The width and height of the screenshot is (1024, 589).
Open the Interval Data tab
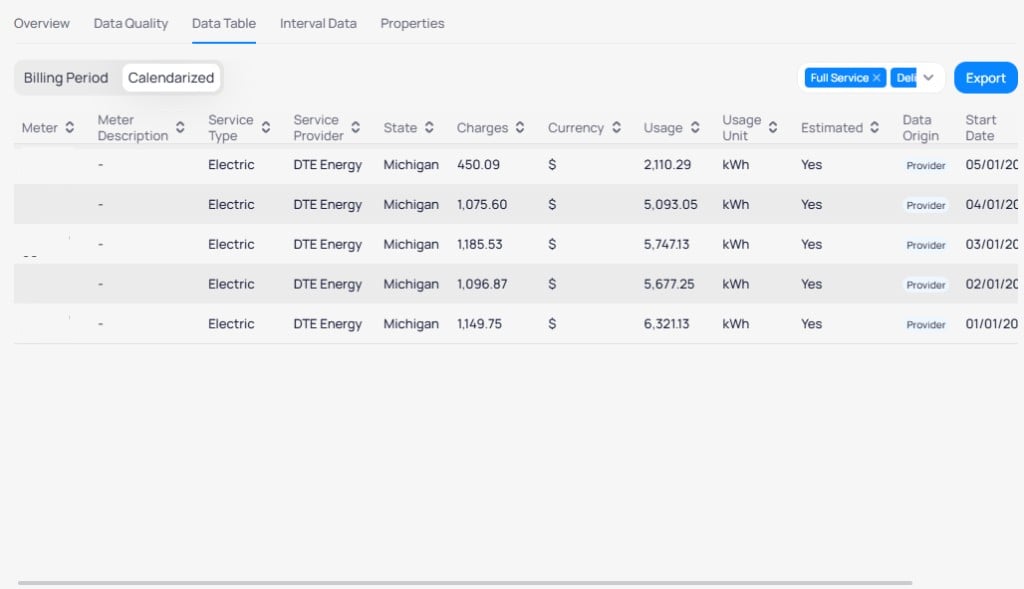318,24
